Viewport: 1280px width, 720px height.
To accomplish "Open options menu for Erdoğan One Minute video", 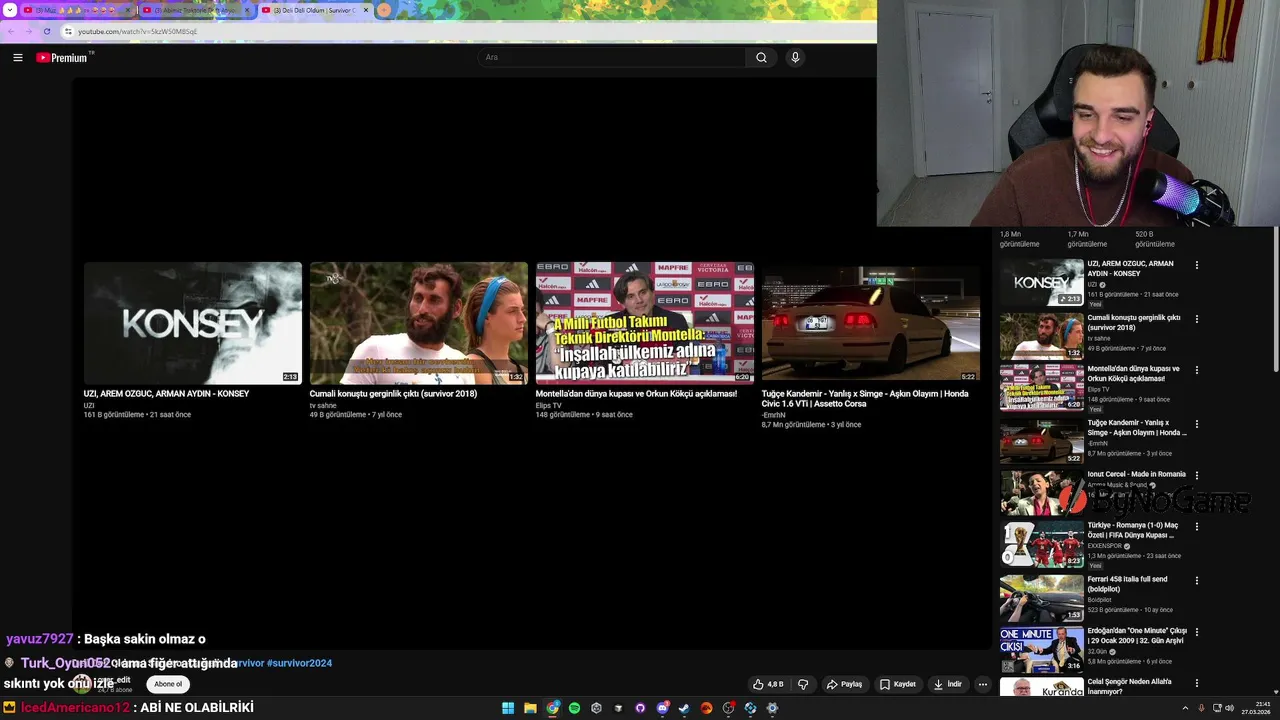I will click(1196, 632).
